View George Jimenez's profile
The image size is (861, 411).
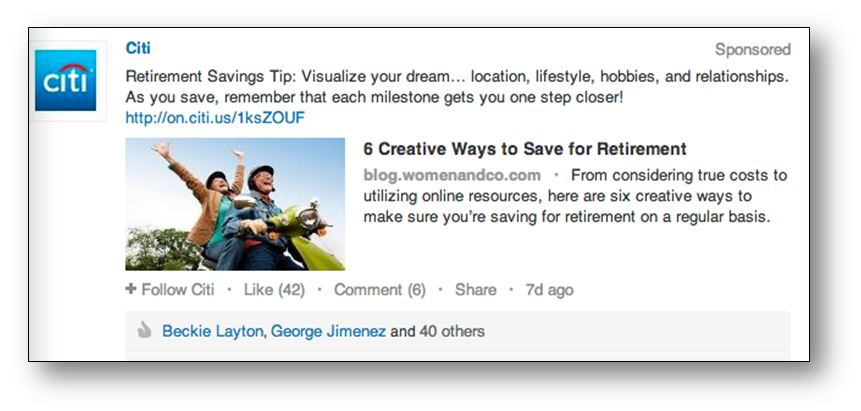[328, 331]
